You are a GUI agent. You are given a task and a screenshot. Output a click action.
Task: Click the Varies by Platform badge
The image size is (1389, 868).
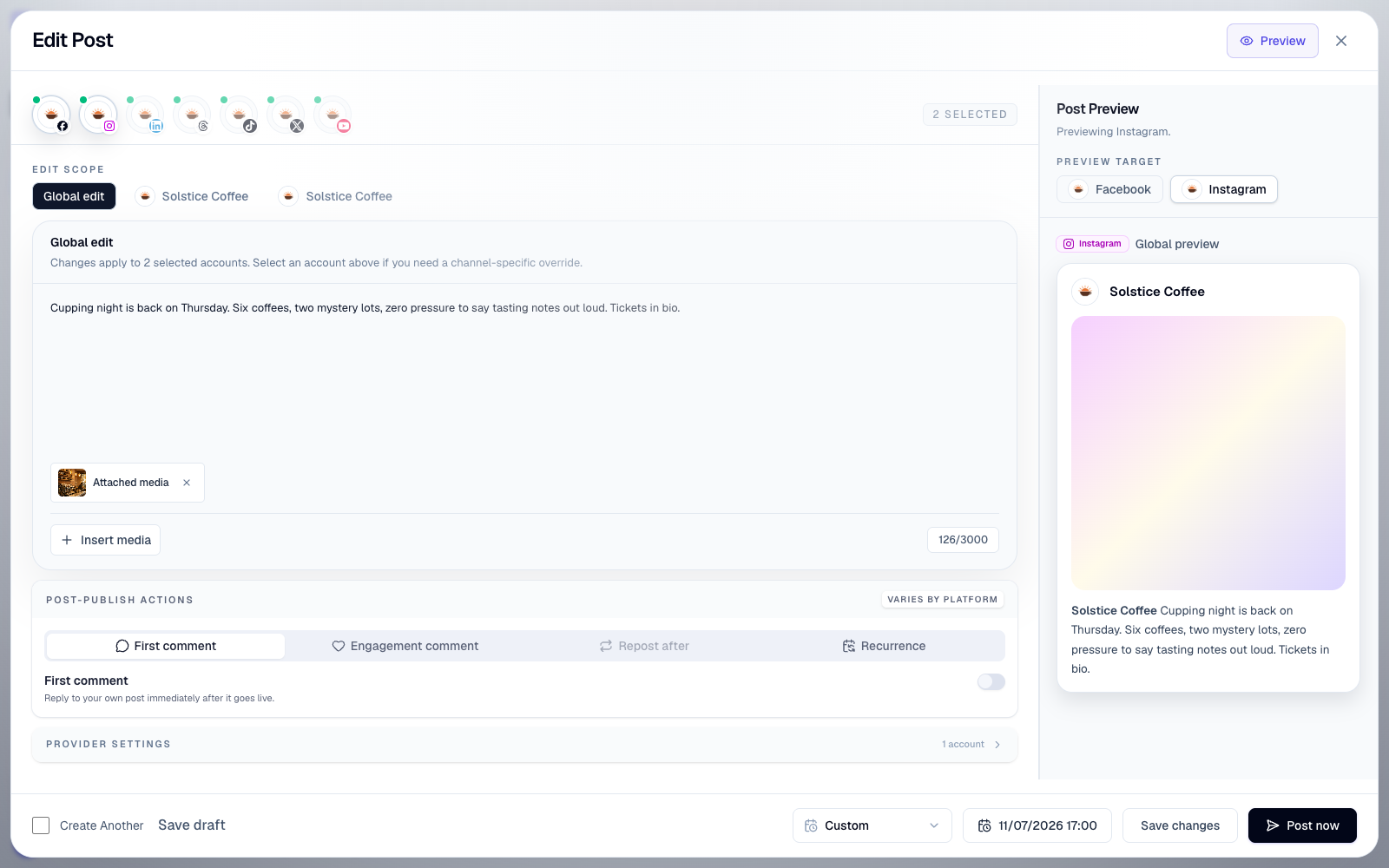coord(943,600)
